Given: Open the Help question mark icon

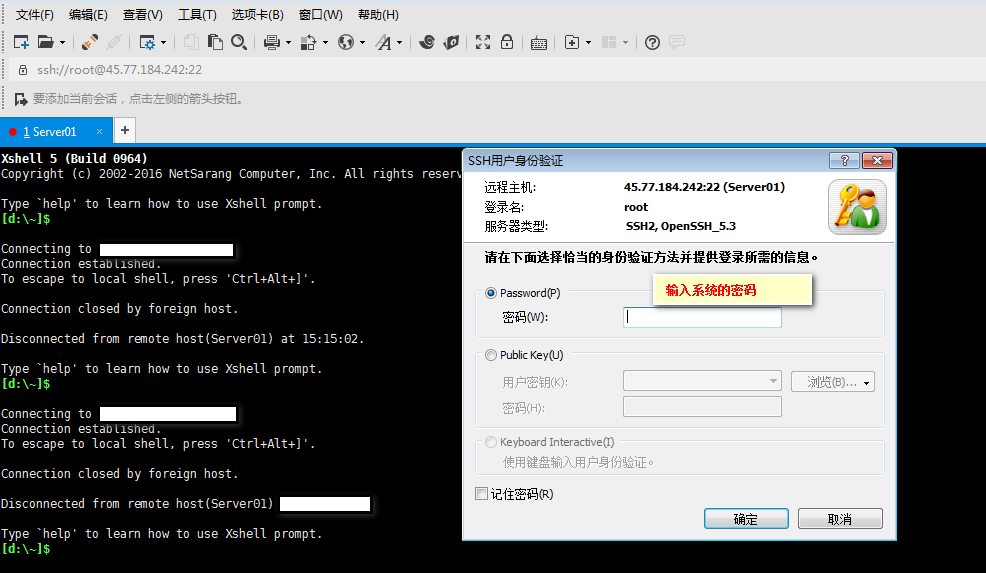Looking at the screenshot, I should pos(653,42).
